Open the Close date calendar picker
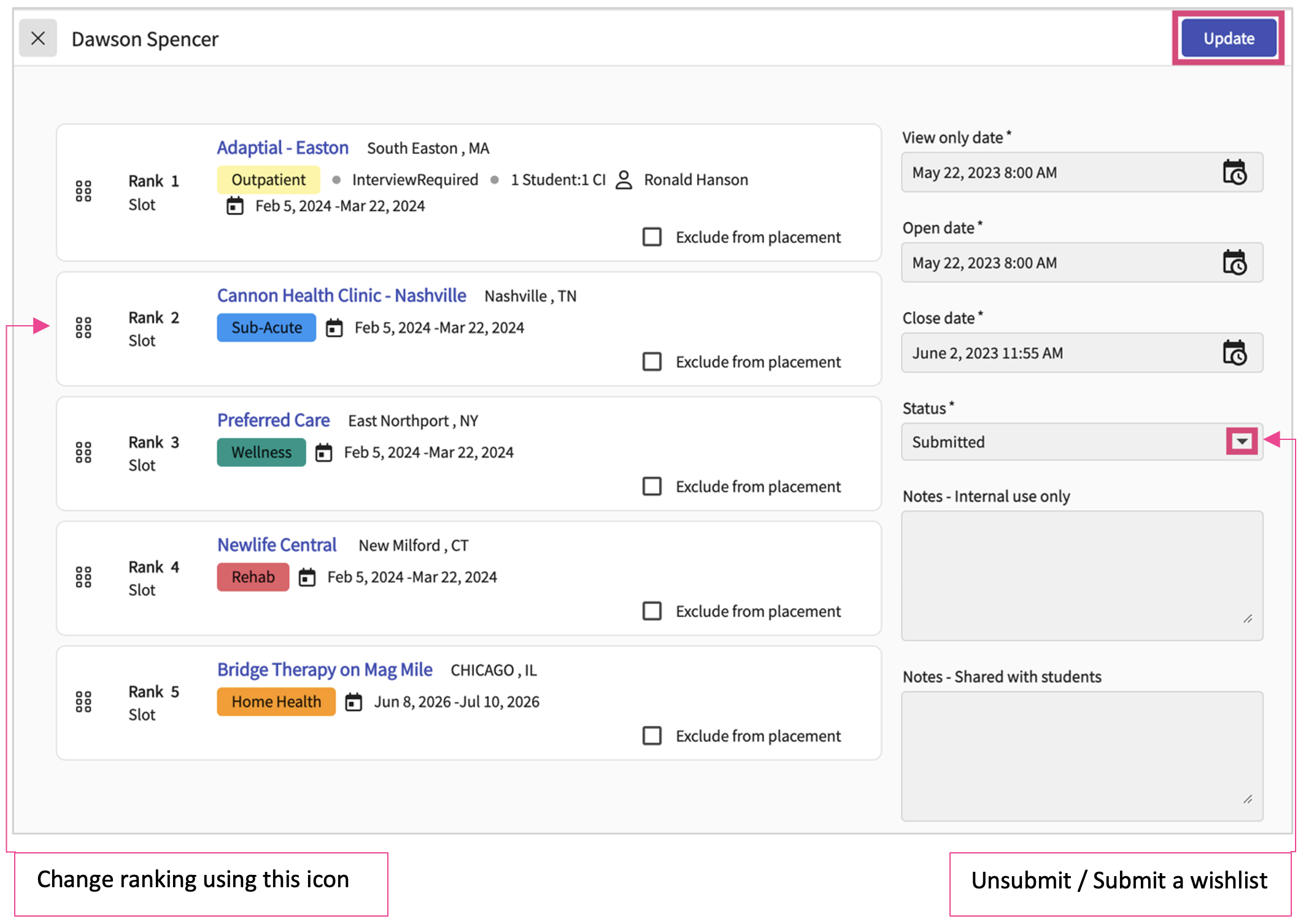Viewport: 1306px width, 924px height. point(1234,353)
